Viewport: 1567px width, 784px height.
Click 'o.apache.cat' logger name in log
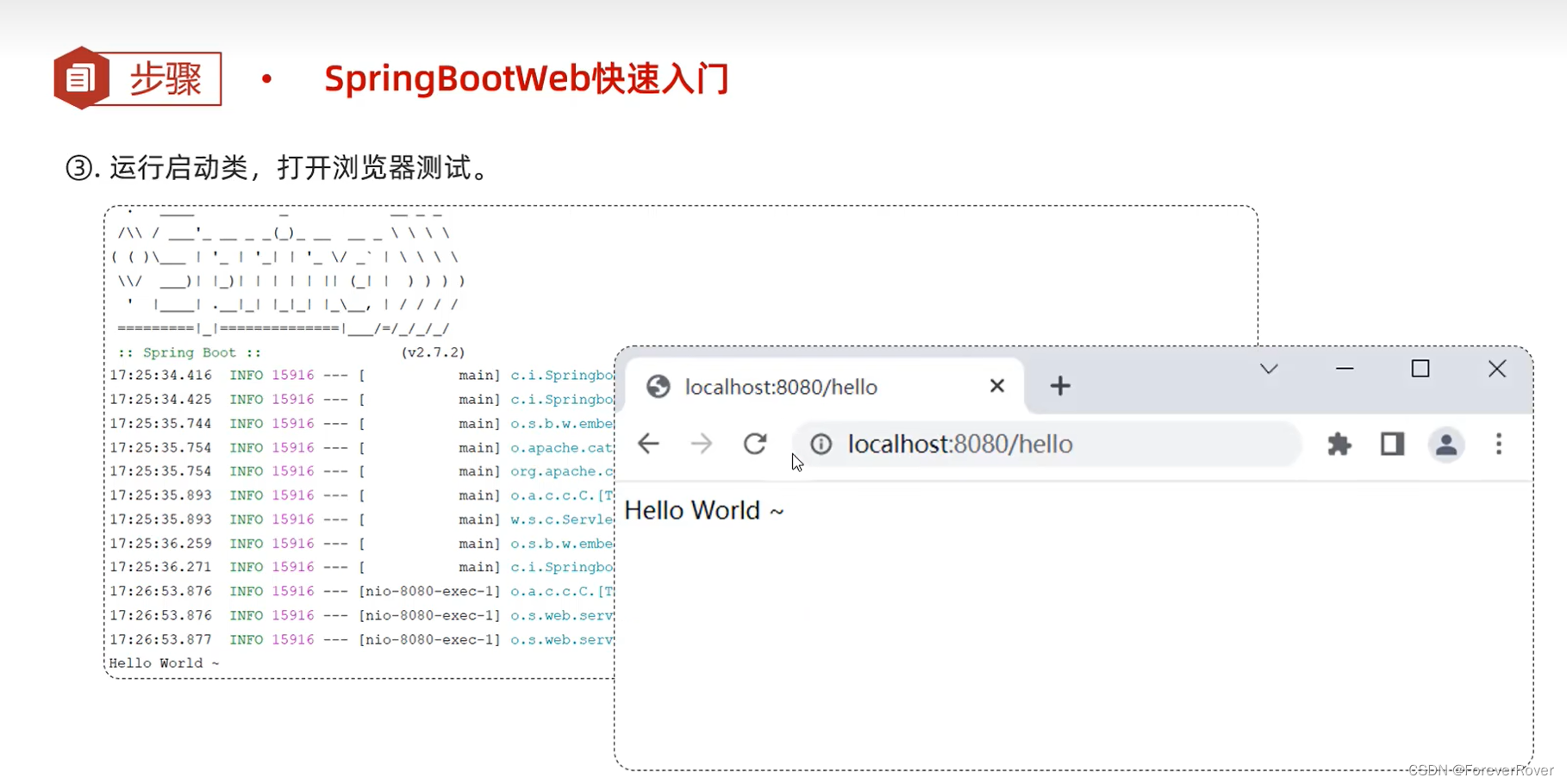[561, 448]
